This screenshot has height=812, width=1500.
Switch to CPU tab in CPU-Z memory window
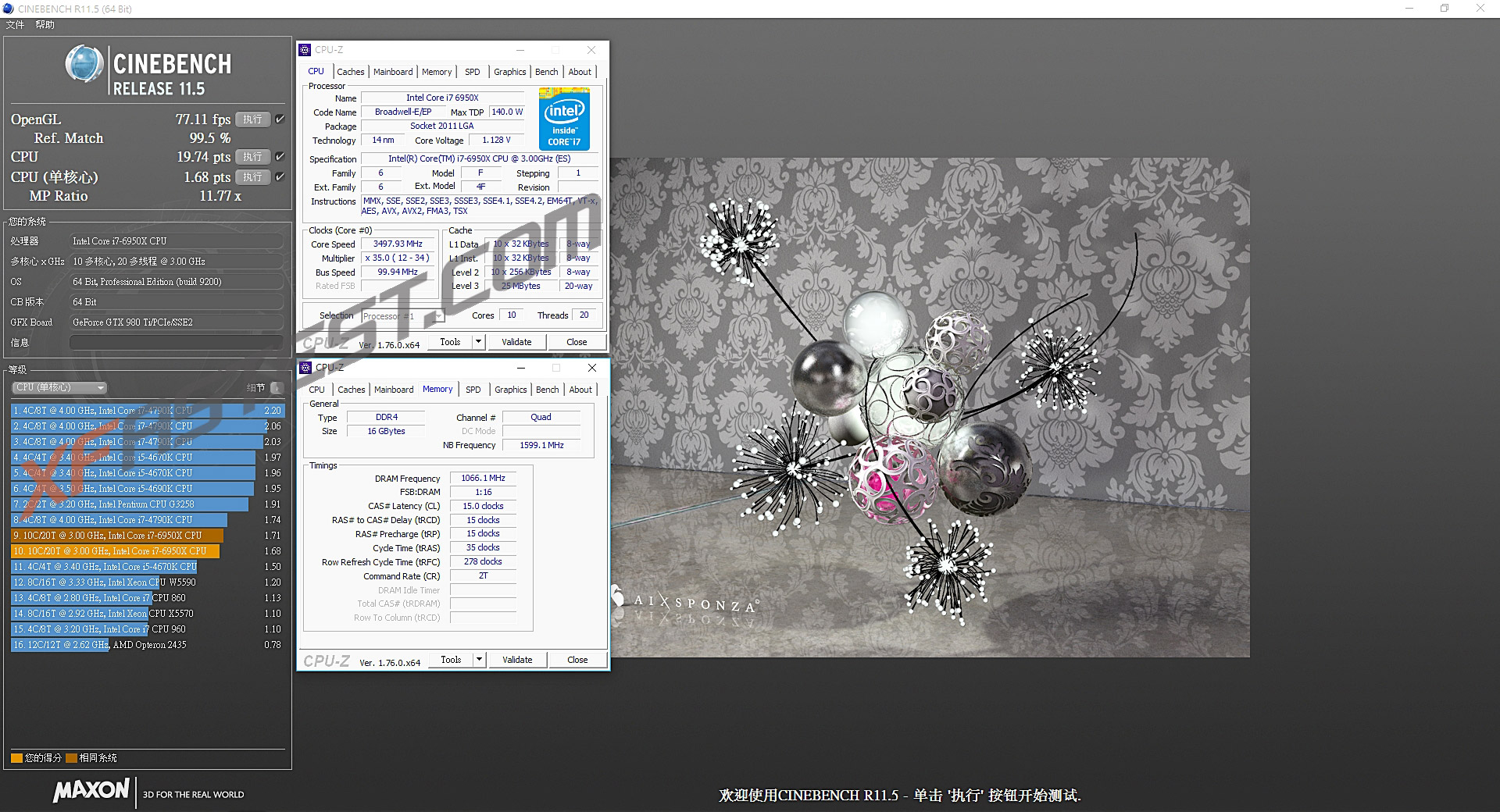[317, 390]
